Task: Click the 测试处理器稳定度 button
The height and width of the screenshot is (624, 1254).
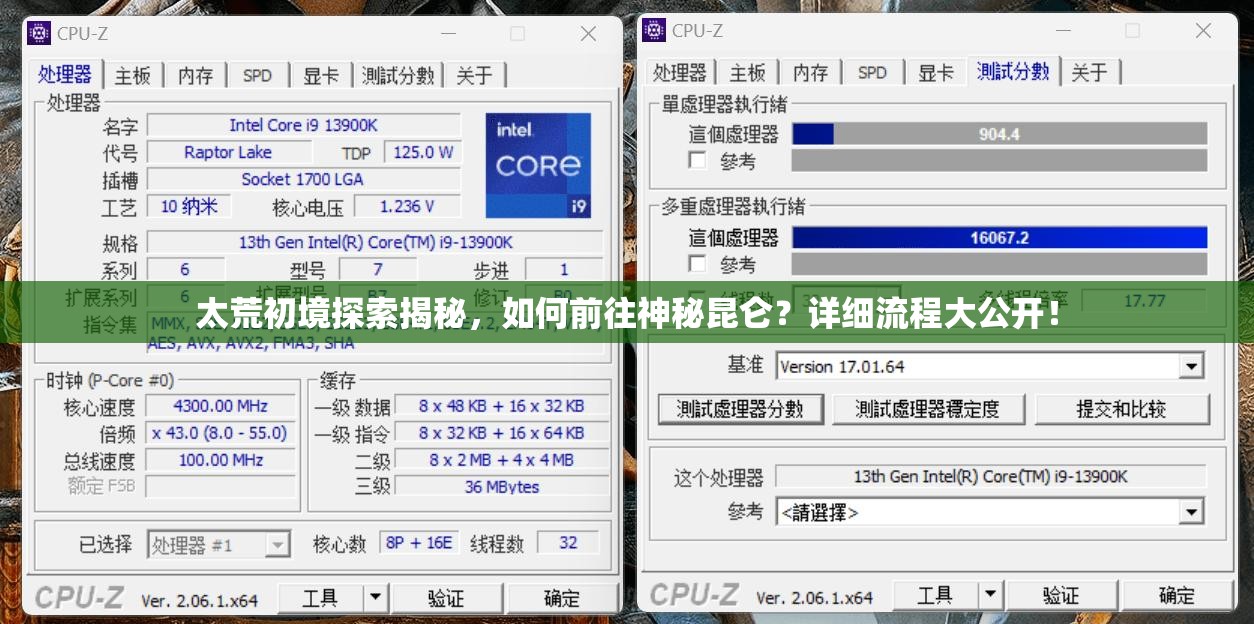Action: 929,409
